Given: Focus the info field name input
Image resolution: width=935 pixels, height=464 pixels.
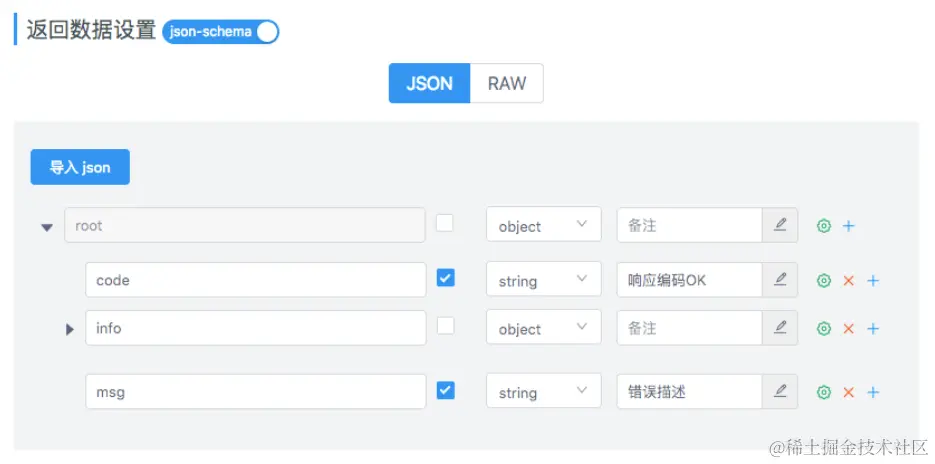Looking at the screenshot, I should point(256,327).
